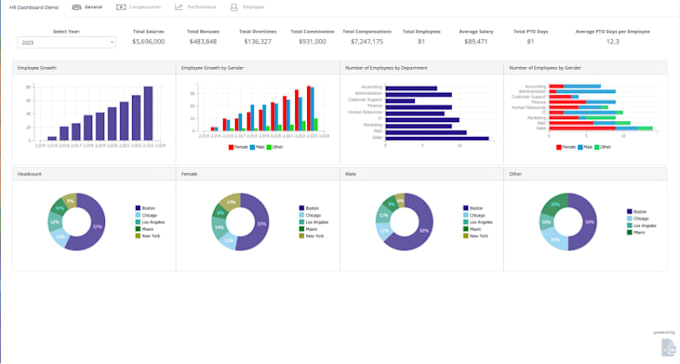Viewport: 680px width, 364px height.
Task: Switch to the Performance tab
Action: (195, 7)
